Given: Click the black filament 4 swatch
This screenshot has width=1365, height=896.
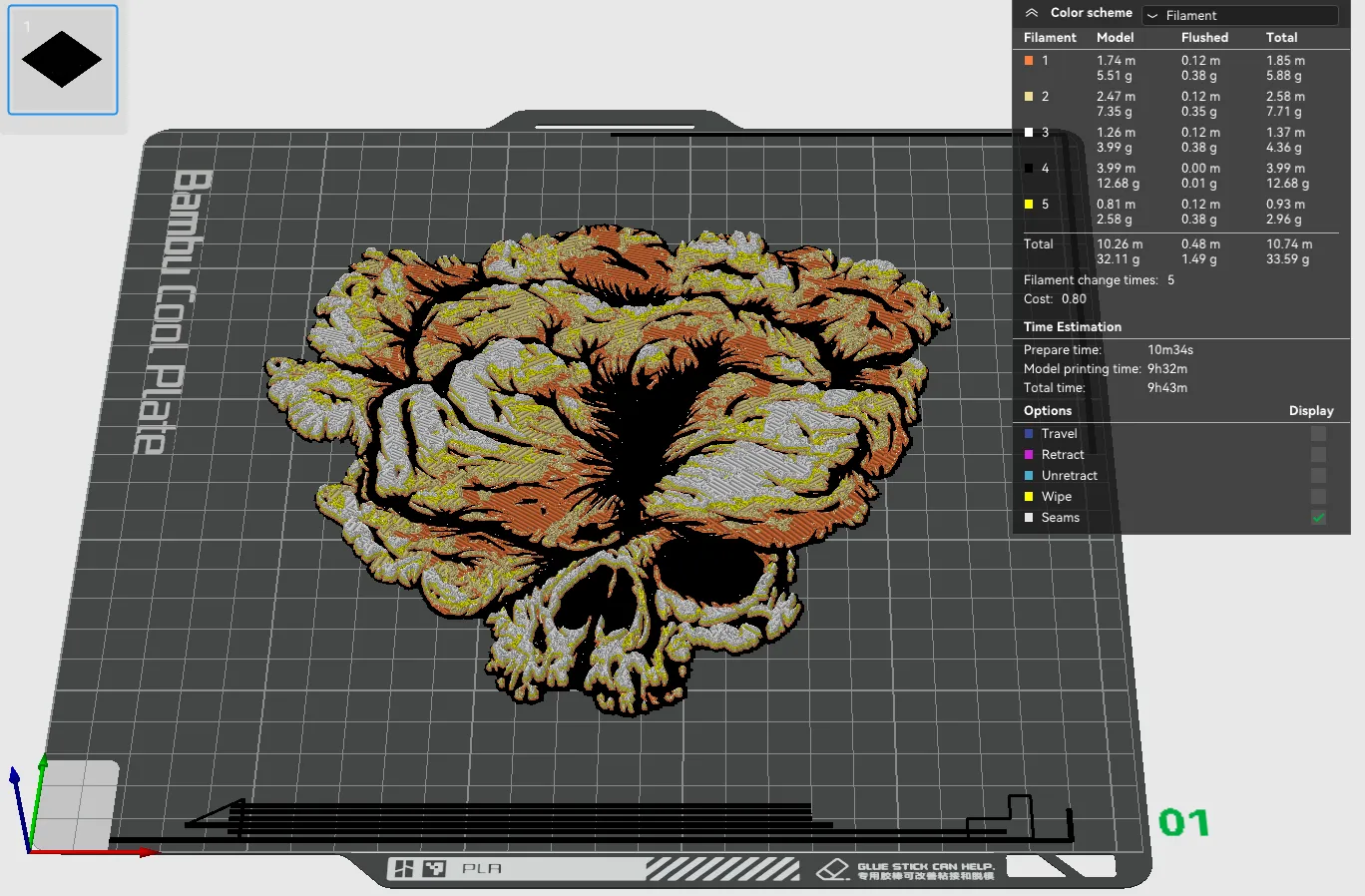Looking at the screenshot, I should pyautogui.click(x=1029, y=169).
